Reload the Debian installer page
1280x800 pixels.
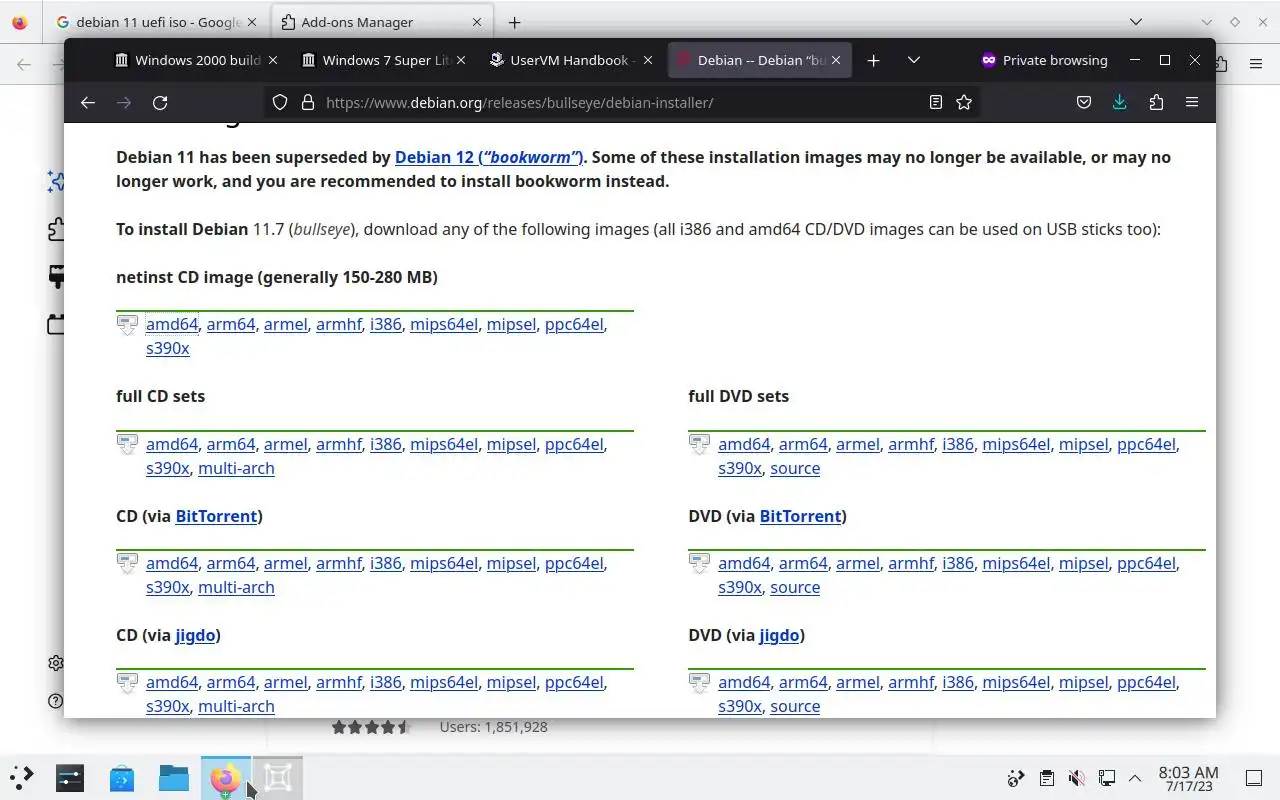point(160,102)
